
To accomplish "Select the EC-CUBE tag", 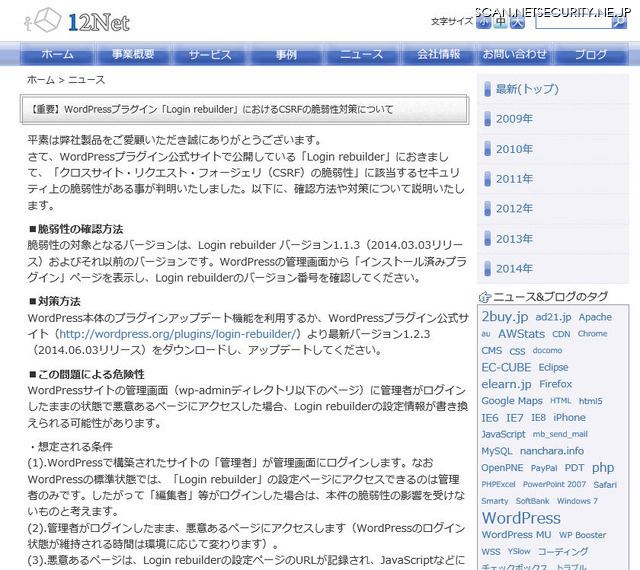I will pyautogui.click(x=506, y=367).
